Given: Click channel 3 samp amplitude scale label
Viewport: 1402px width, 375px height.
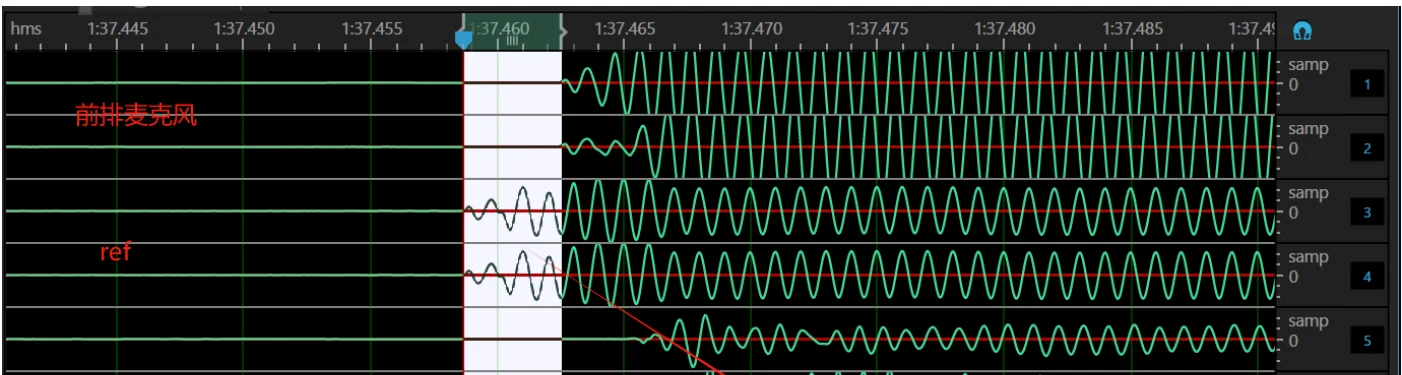Looking at the screenshot, I should 1308,194.
